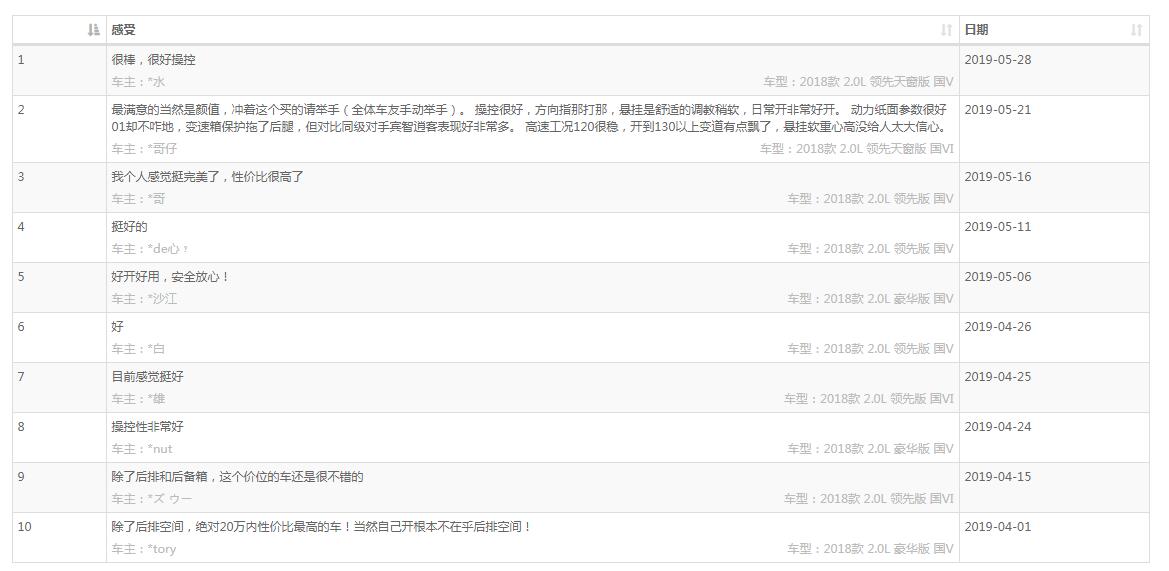The width and height of the screenshot is (1169, 571).
Task: Click date 2019-05-21
Action: click(x=998, y=110)
